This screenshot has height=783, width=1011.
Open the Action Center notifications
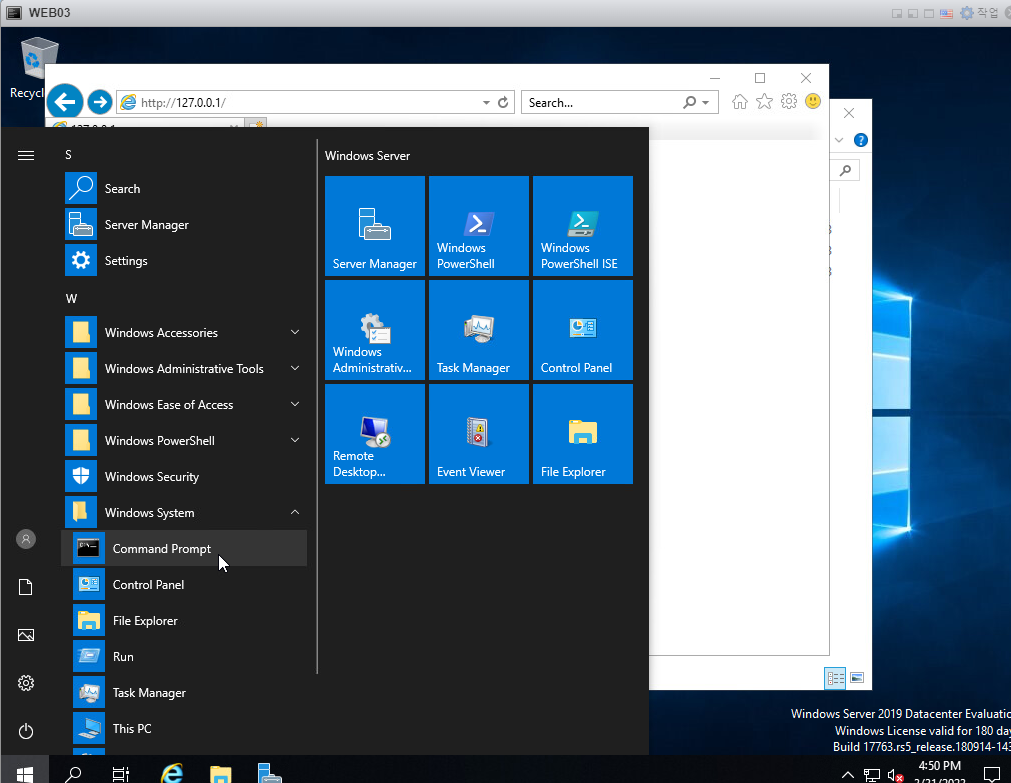(992, 774)
